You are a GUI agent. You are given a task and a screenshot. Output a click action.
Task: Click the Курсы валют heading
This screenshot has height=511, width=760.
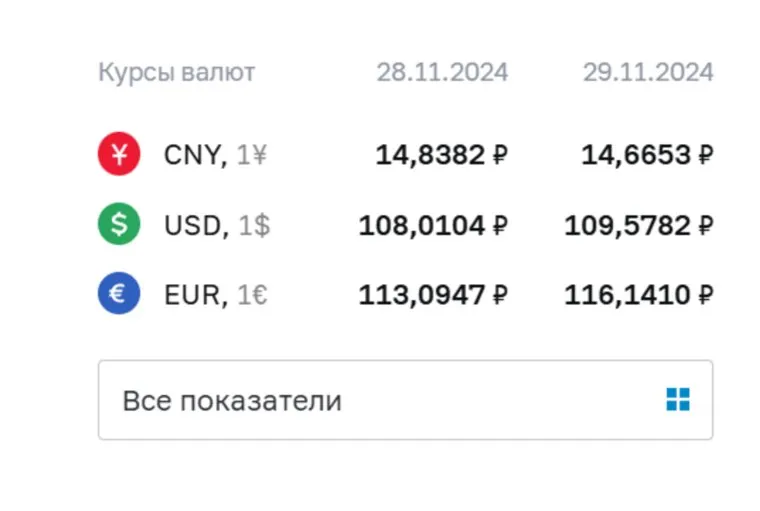pyautogui.click(x=176, y=72)
